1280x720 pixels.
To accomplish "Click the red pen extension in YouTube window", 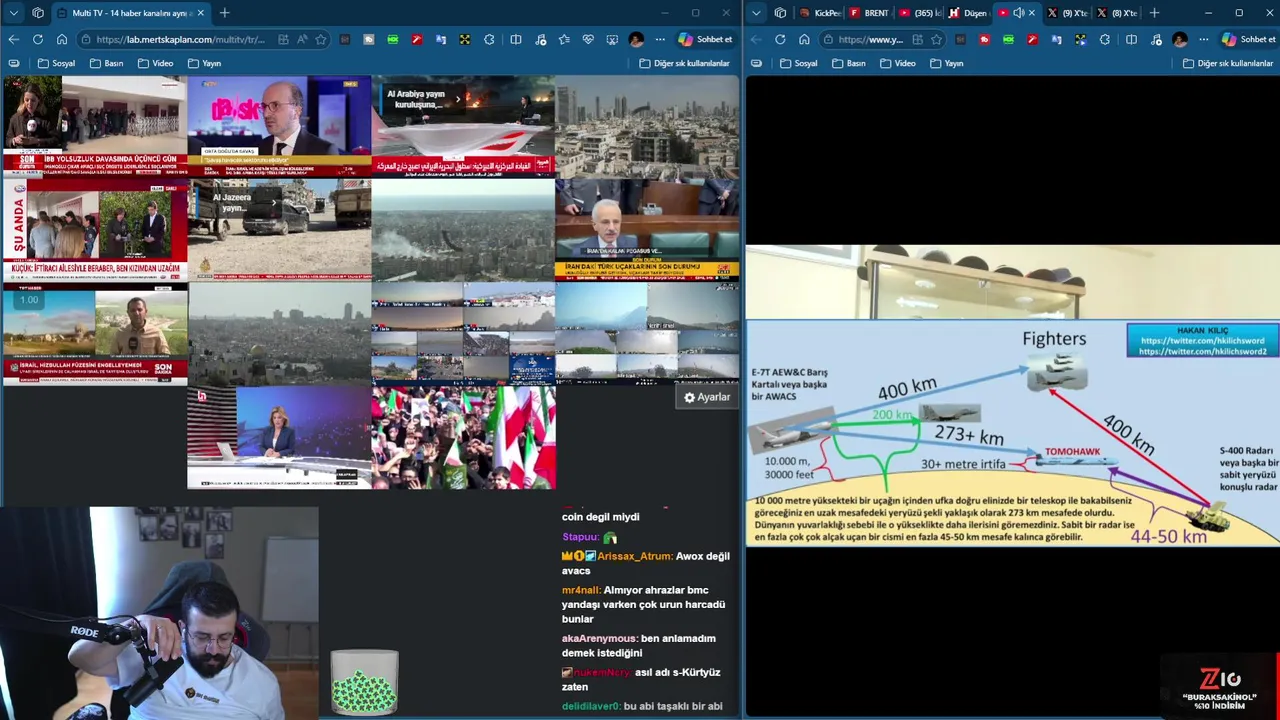I will click(x=1032, y=39).
